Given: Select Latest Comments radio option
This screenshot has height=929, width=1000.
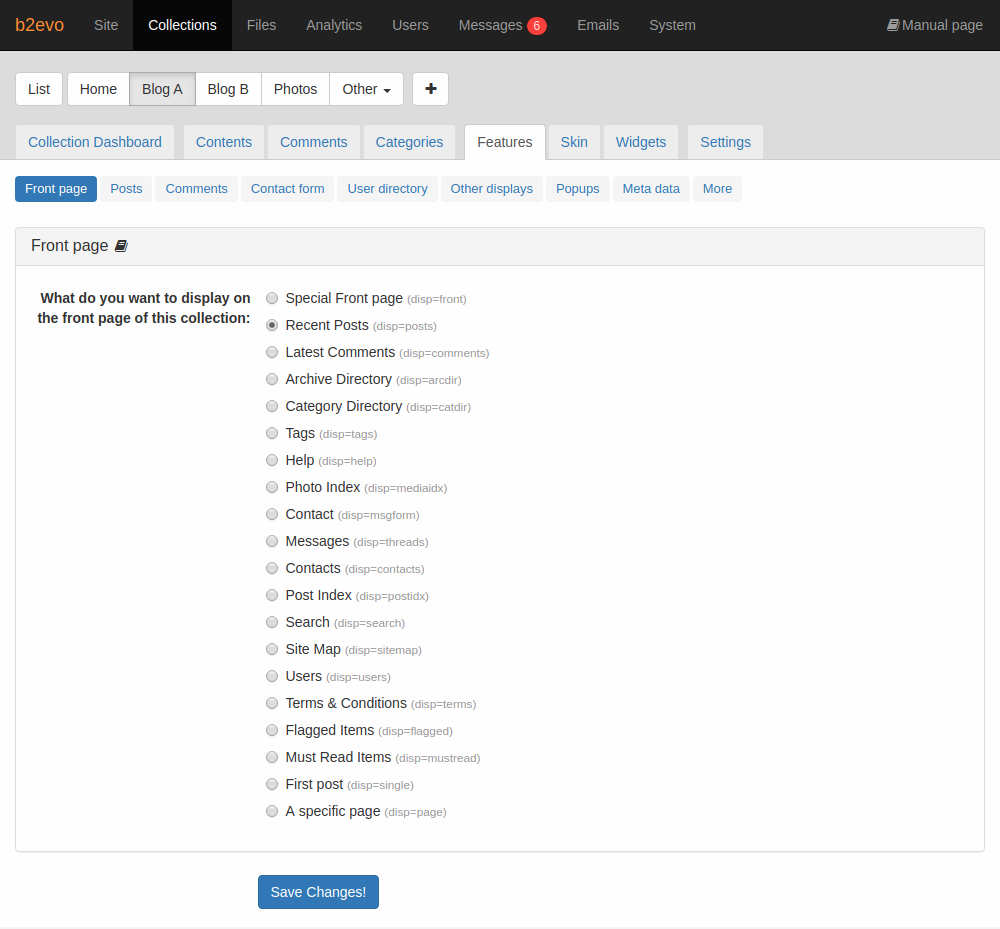Looking at the screenshot, I should 272,352.
